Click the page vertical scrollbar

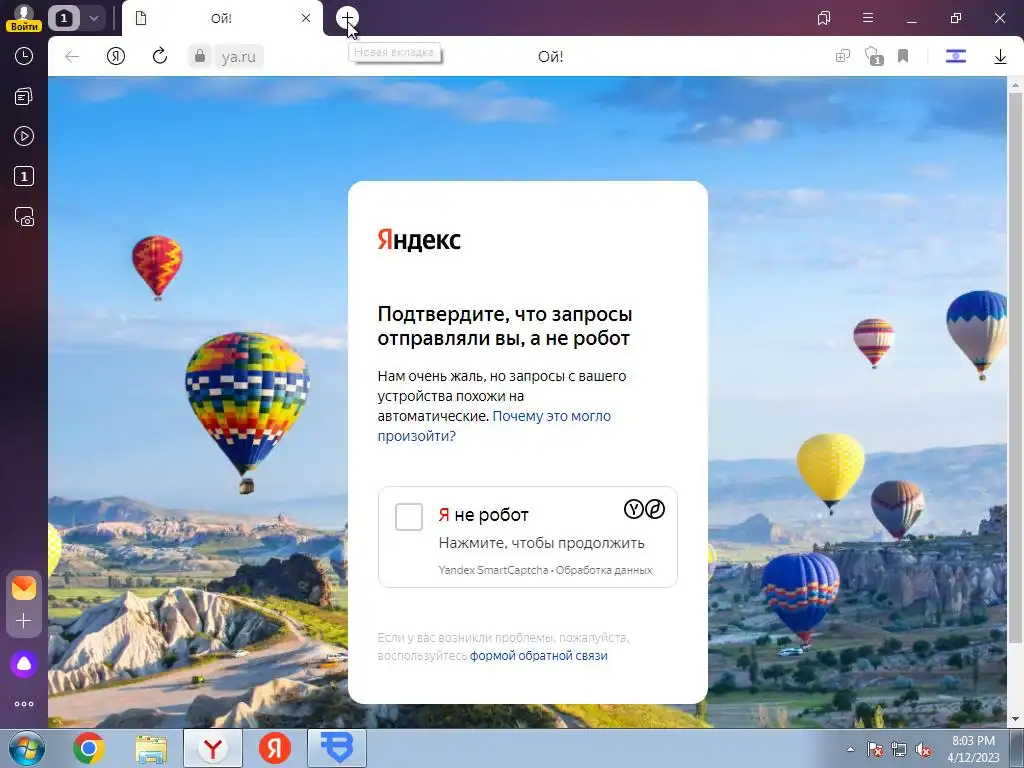pos(1015,366)
